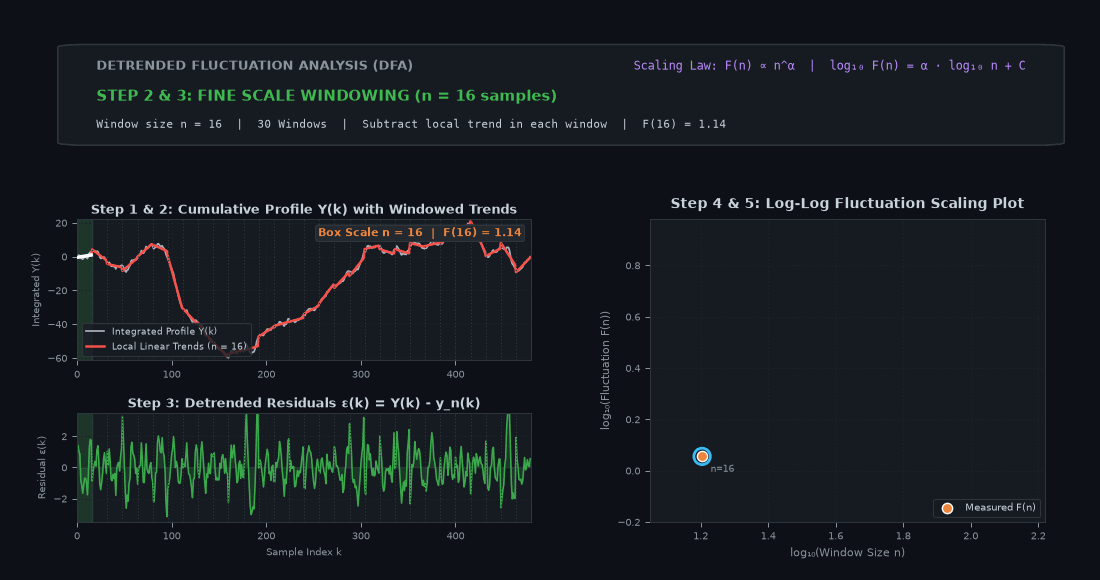Click the red Local Linear Trends legend line

[x=95, y=346]
